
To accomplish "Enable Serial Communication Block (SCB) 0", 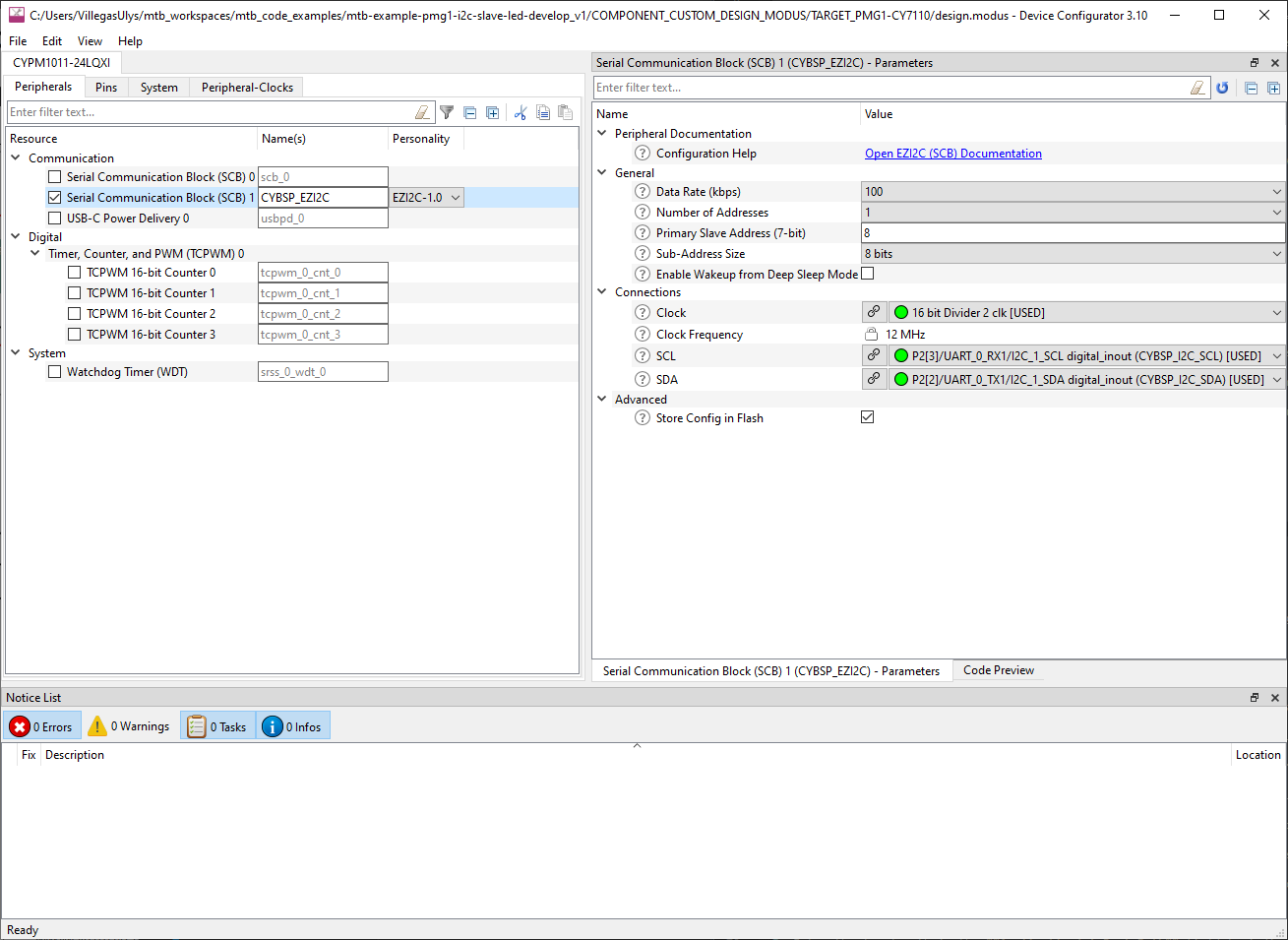I will pos(55,177).
